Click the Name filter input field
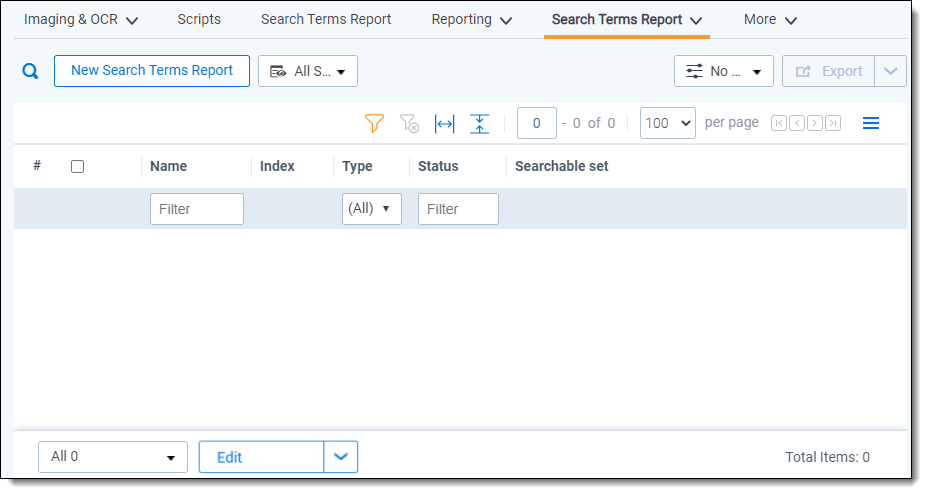 pyautogui.click(x=196, y=209)
